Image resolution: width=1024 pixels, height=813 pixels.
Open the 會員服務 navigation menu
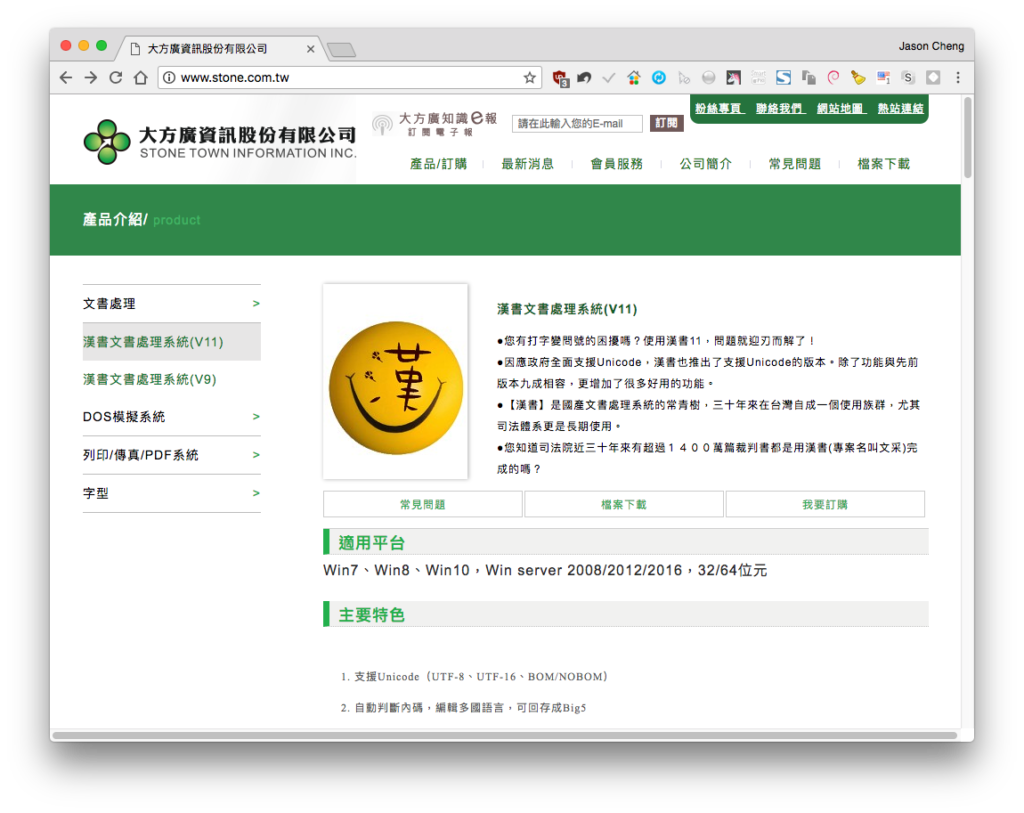tap(616, 164)
